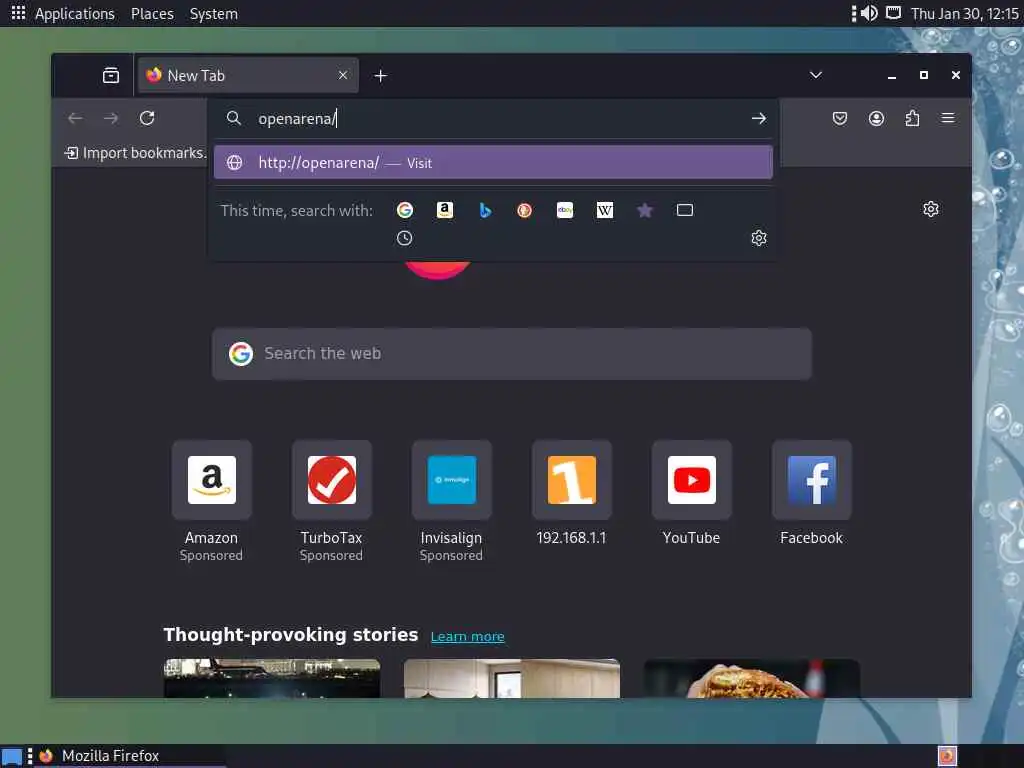This screenshot has width=1024, height=768.
Task: Open first story thumbnail with night scene
Action: (x=272, y=679)
